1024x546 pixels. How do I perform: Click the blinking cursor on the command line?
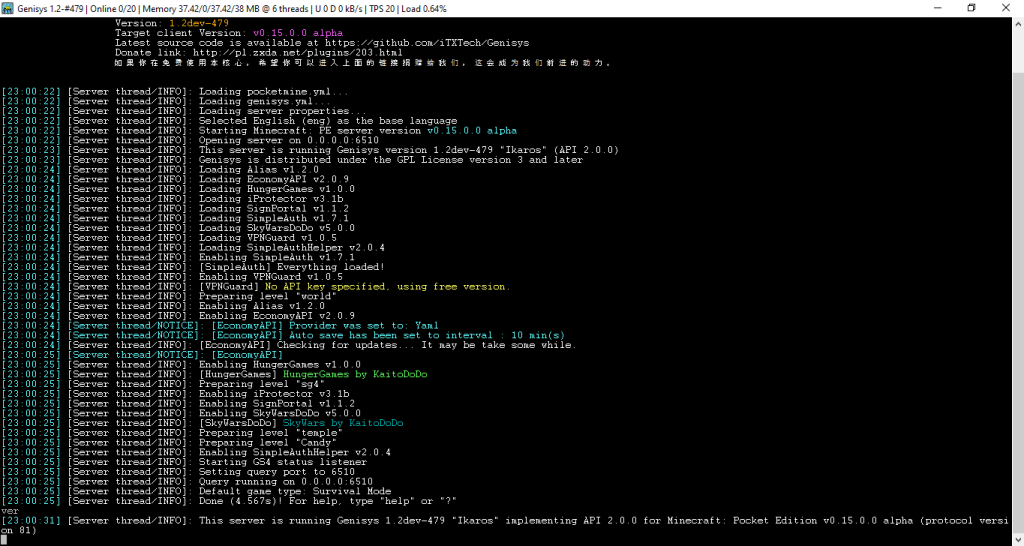[5, 540]
